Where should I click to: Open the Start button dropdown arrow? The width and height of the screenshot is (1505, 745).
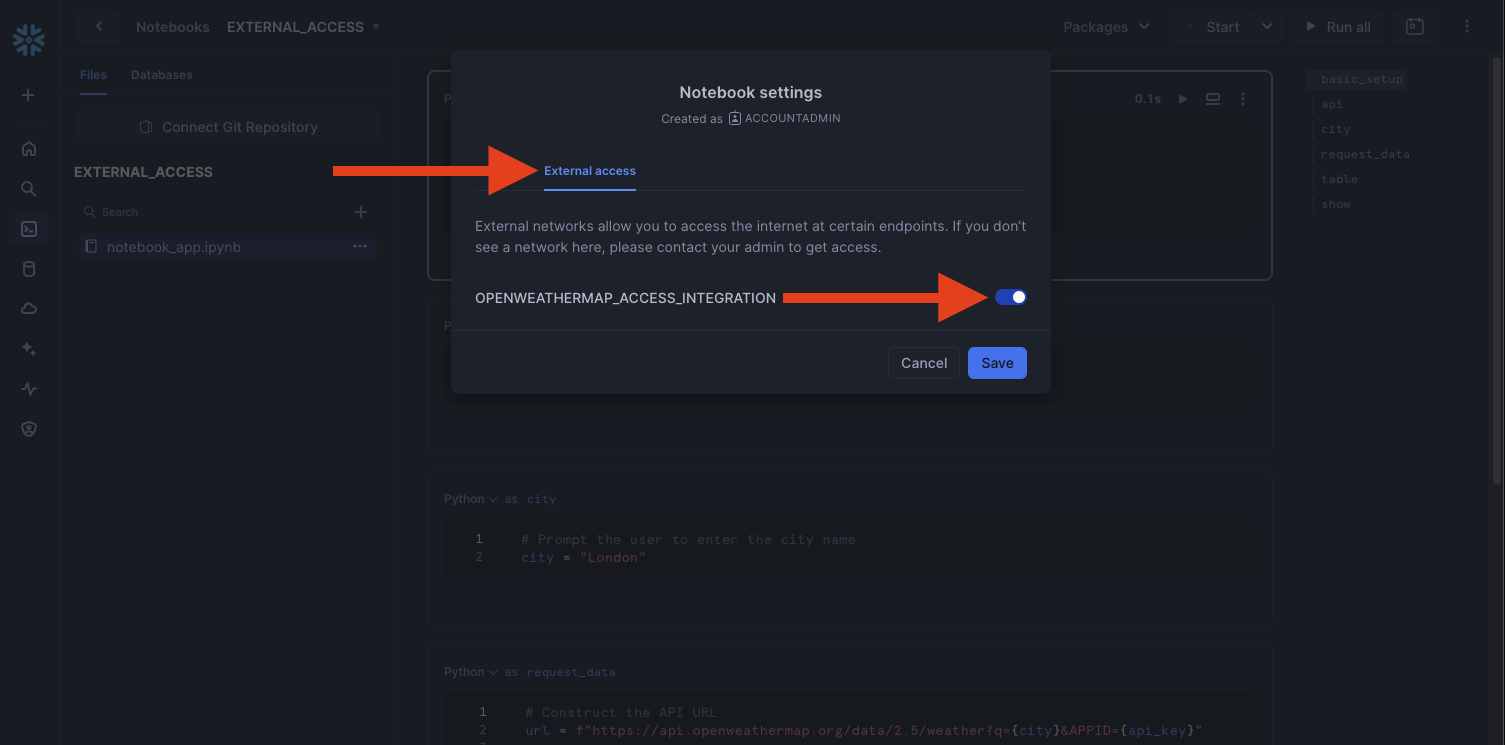(1267, 27)
